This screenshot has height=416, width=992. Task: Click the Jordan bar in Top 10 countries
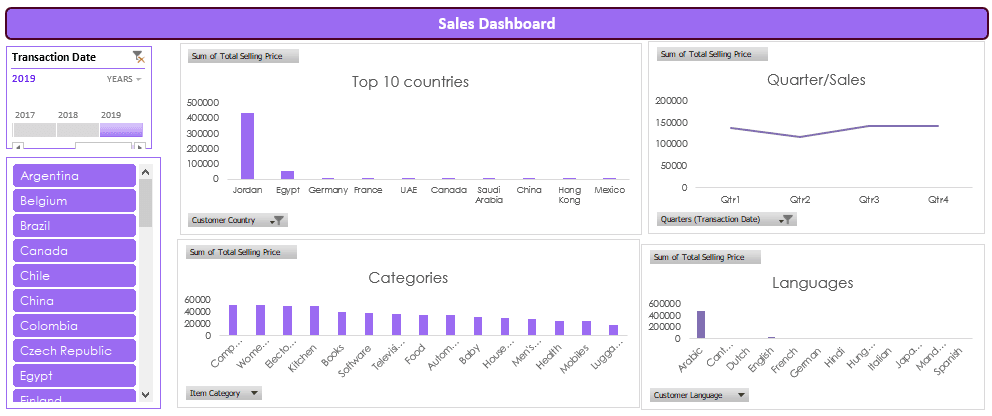[x=247, y=146]
